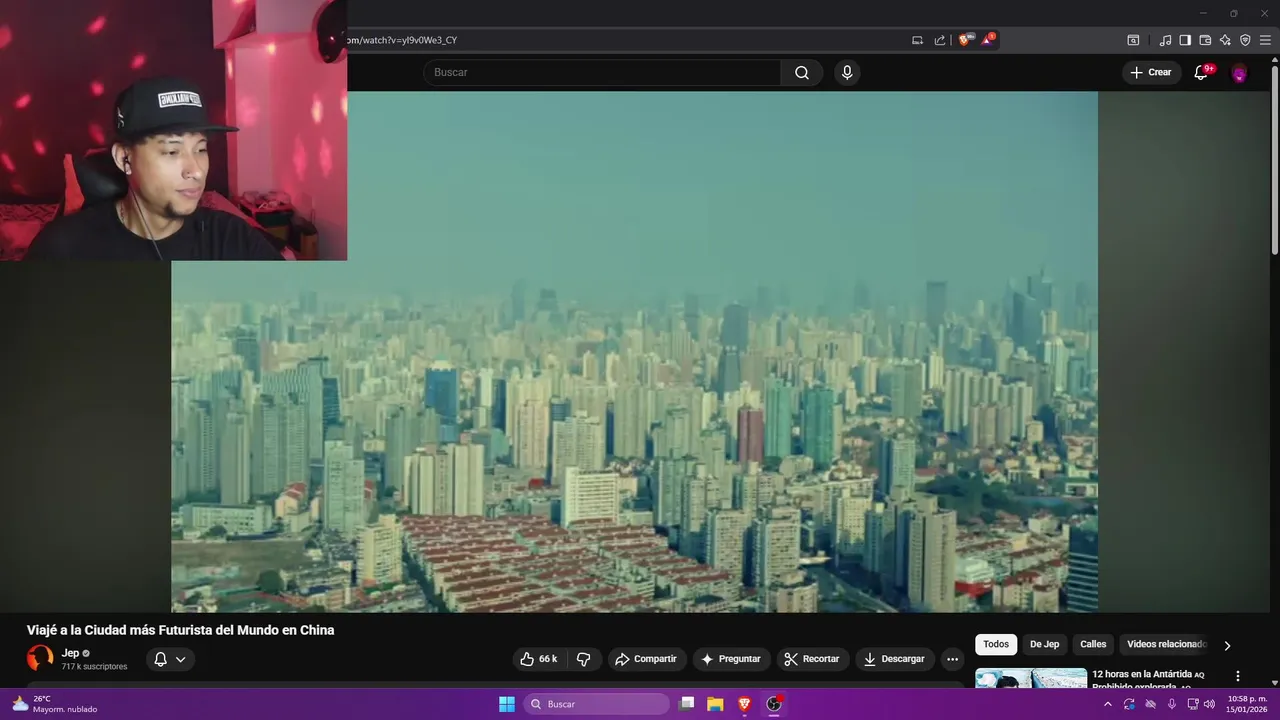This screenshot has width=1280, height=720.
Task: Open Brave playlist music note icon
Action: pos(1165,40)
